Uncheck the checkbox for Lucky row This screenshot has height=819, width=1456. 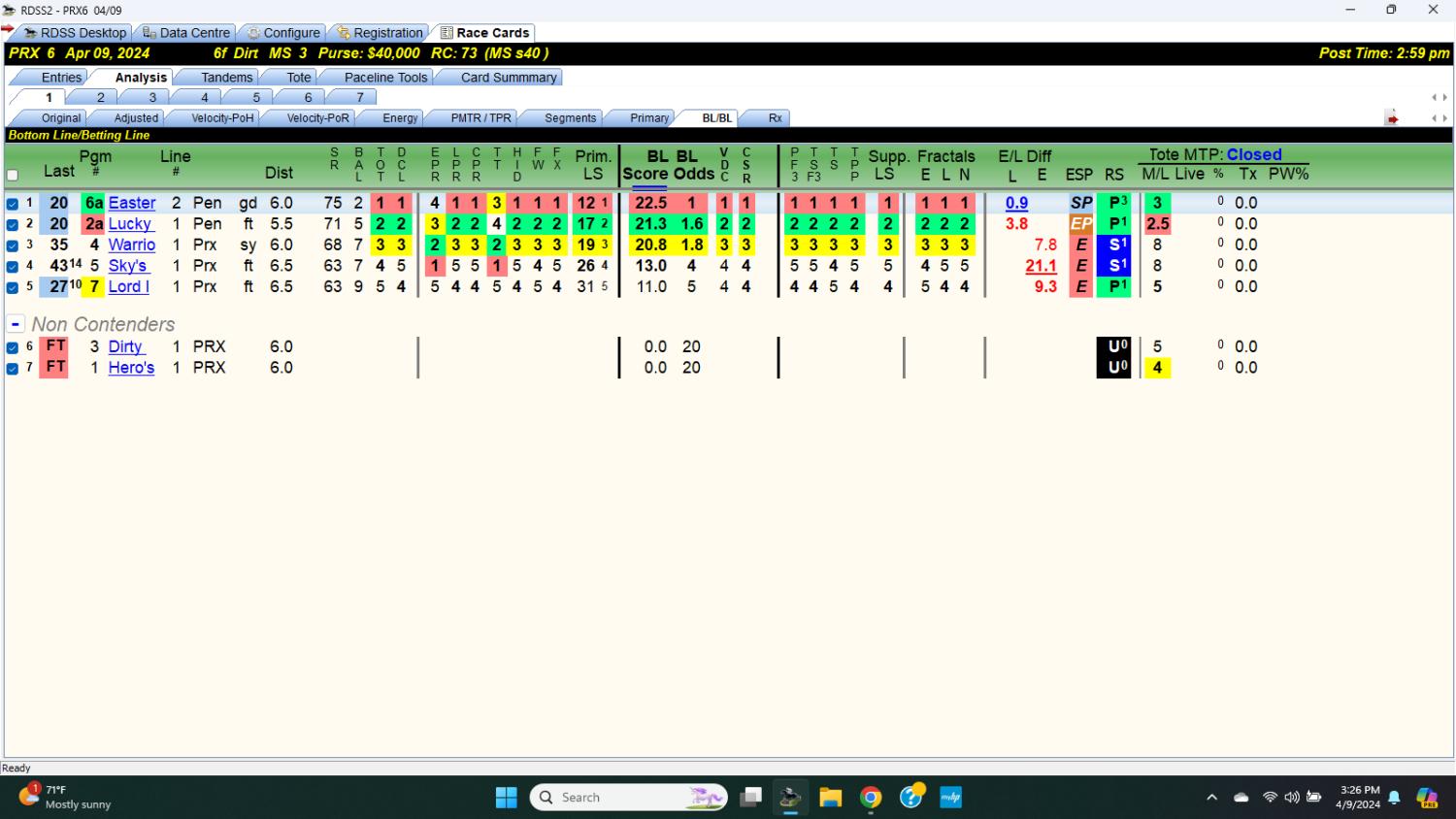13,224
